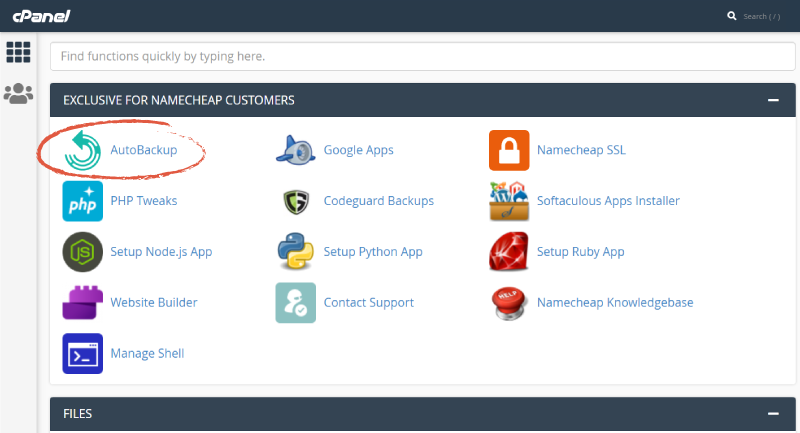Image resolution: width=800 pixels, height=433 pixels.
Task: Open the Website Builder link
Action: tap(154, 302)
